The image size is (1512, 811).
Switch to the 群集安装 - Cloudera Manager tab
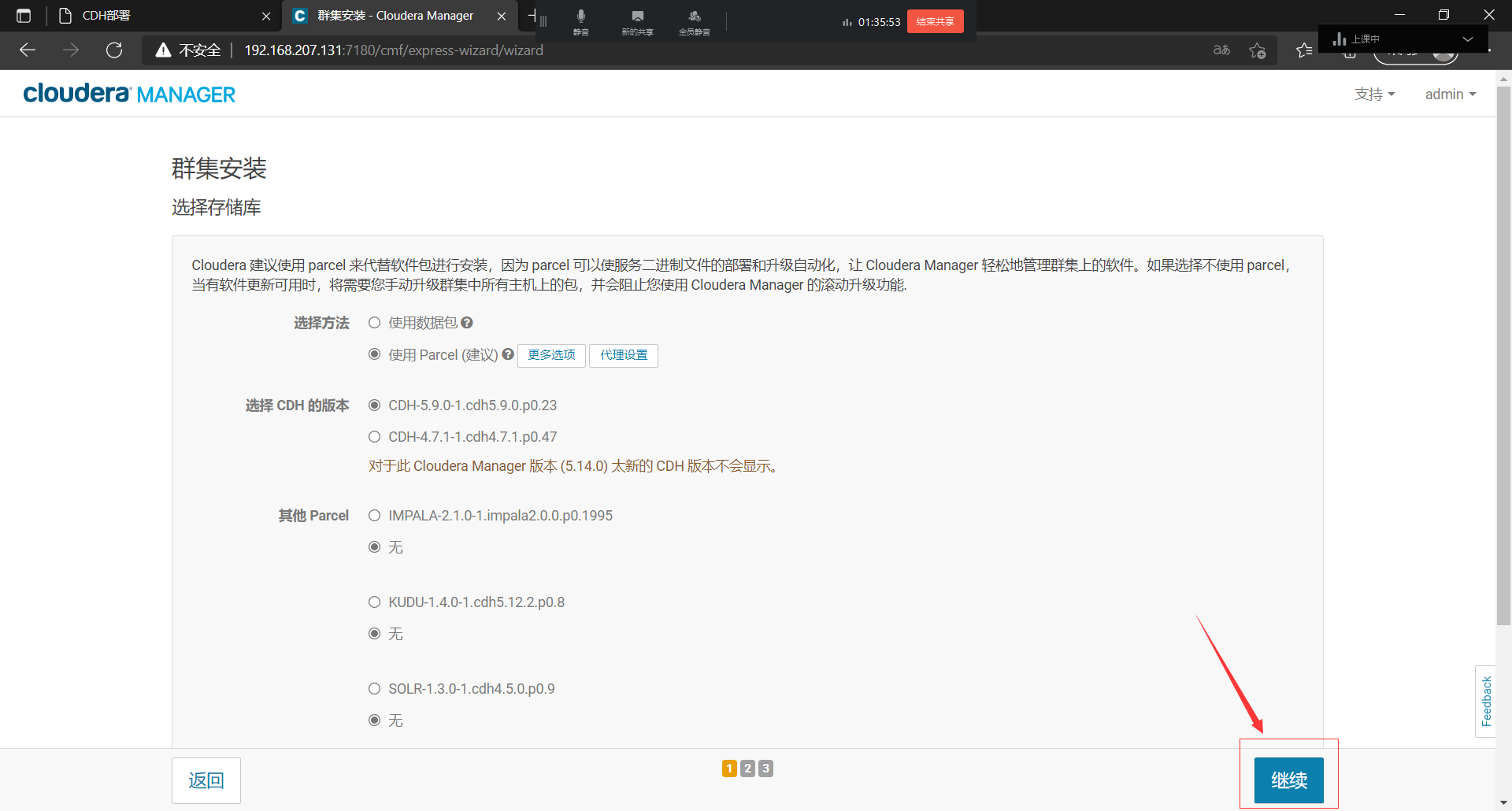(399, 16)
